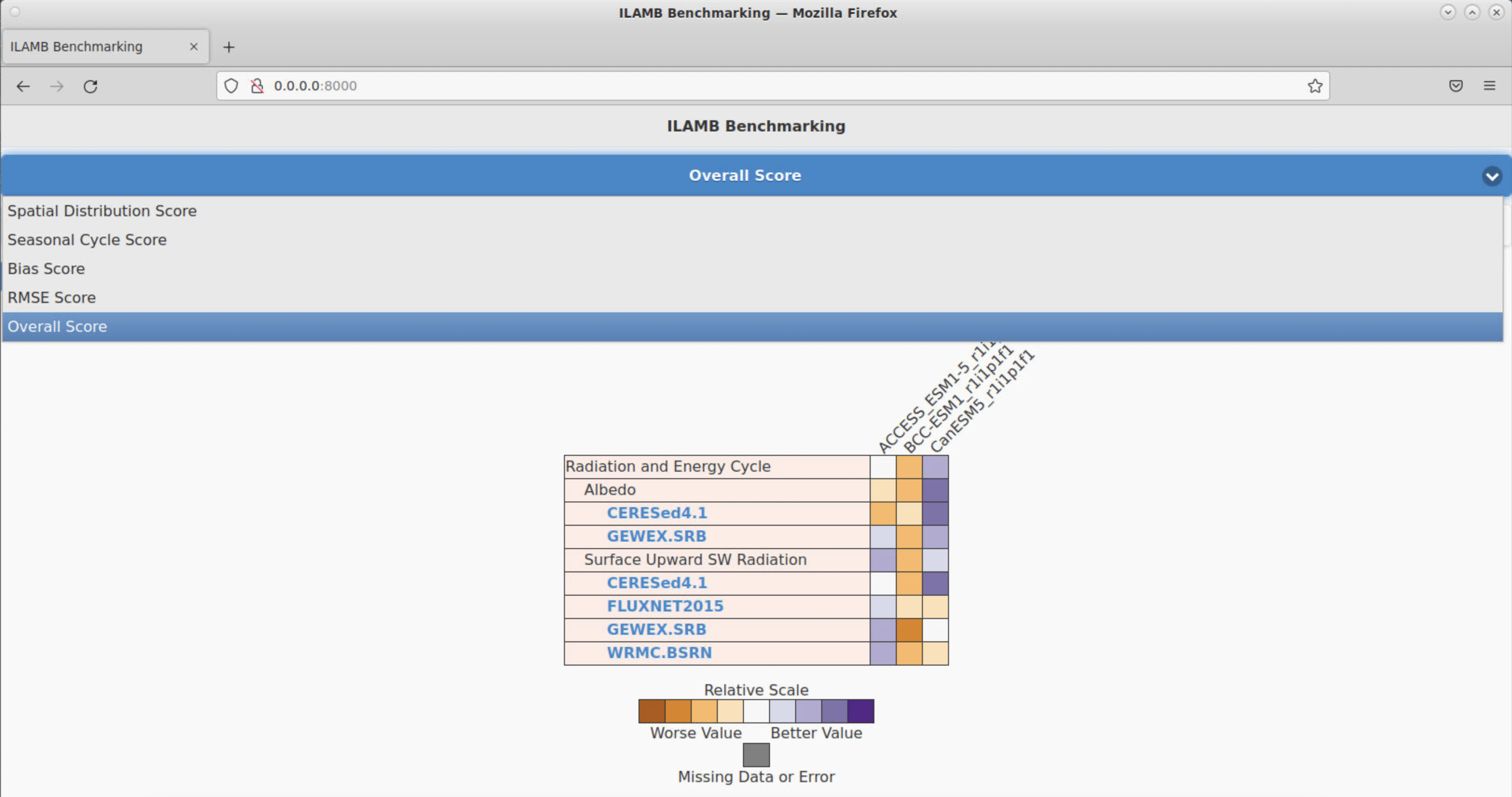Collapse Surface Upward SW Radiation row
Screen dimensions: 1512x797
click(x=717, y=560)
